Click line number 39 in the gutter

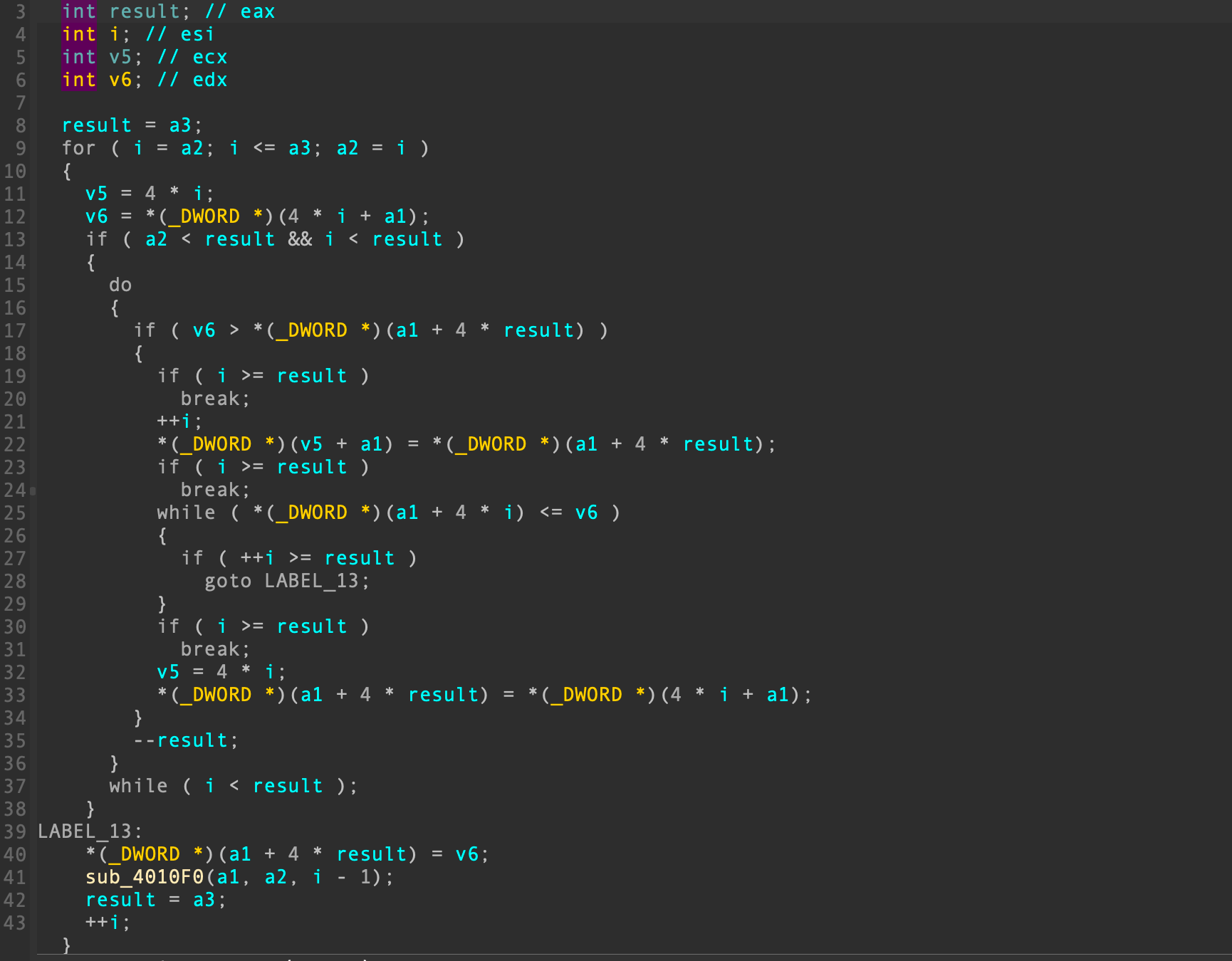pos(15,831)
